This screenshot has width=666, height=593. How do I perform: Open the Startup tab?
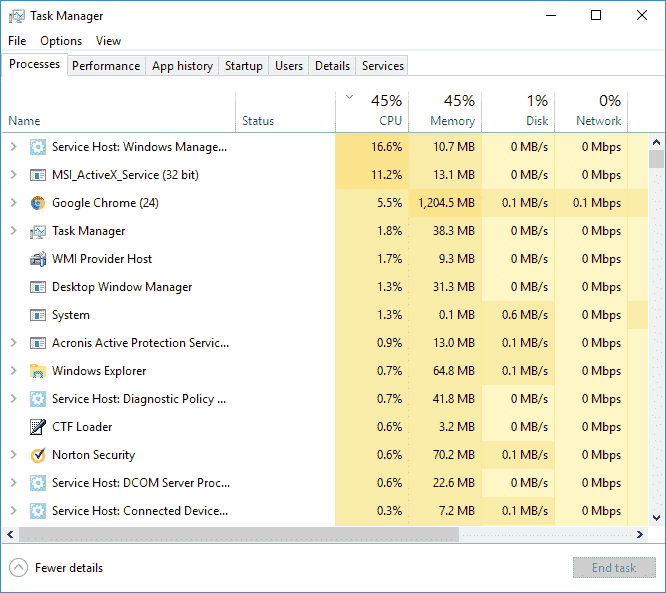pos(243,66)
